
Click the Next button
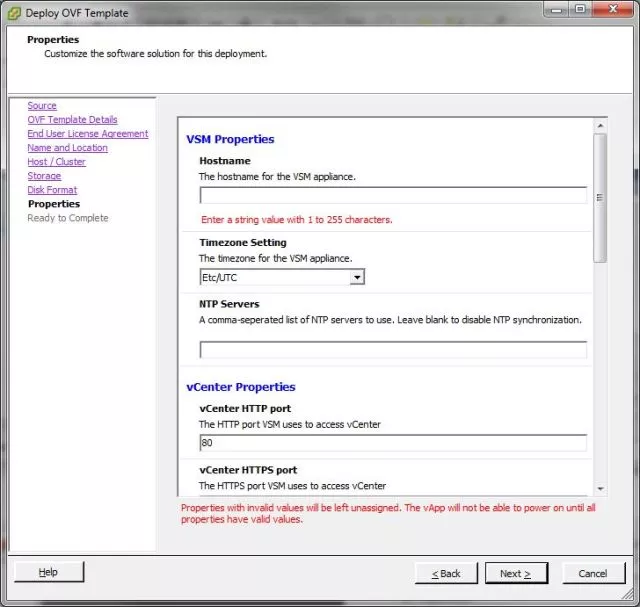pyautogui.click(x=516, y=574)
